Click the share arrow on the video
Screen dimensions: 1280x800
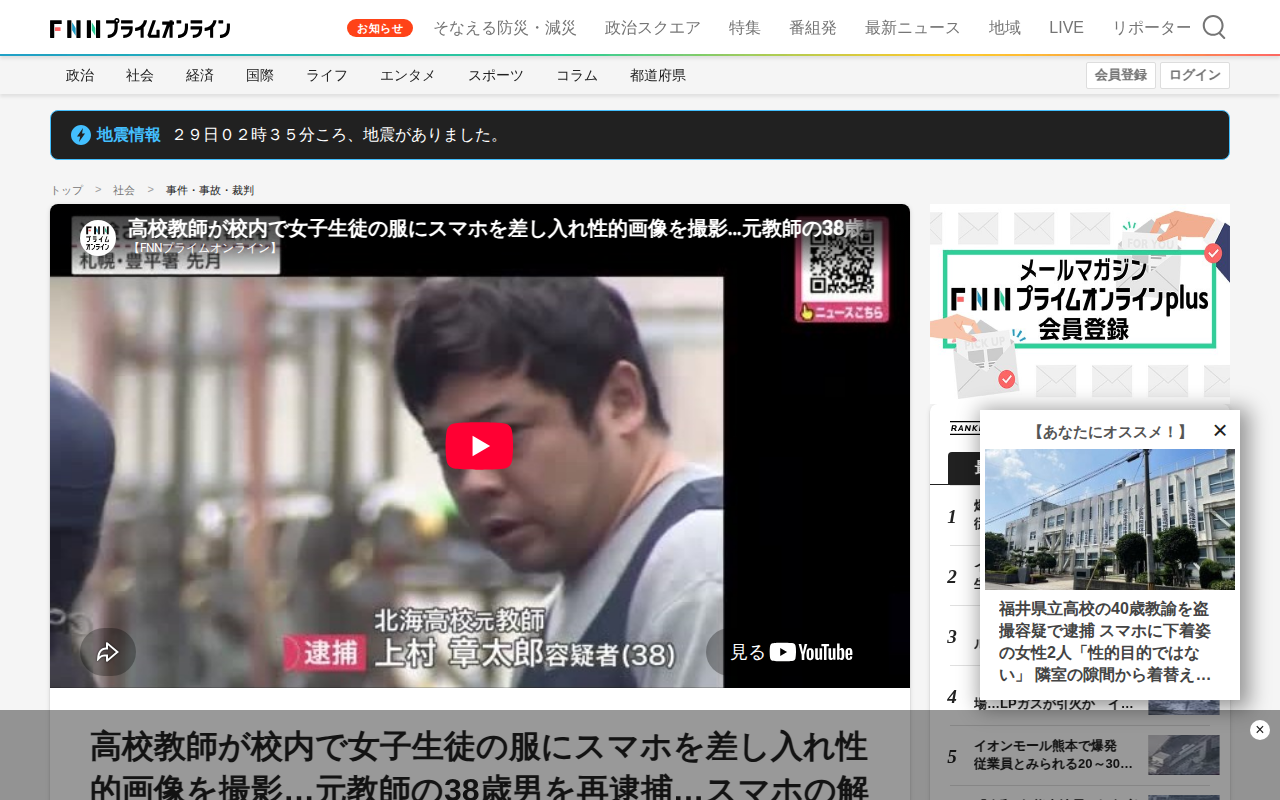[x=108, y=652]
